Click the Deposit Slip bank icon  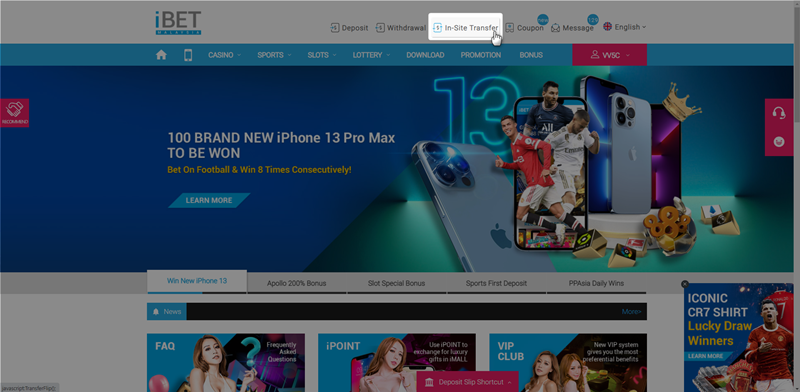(x=430, y=382)
